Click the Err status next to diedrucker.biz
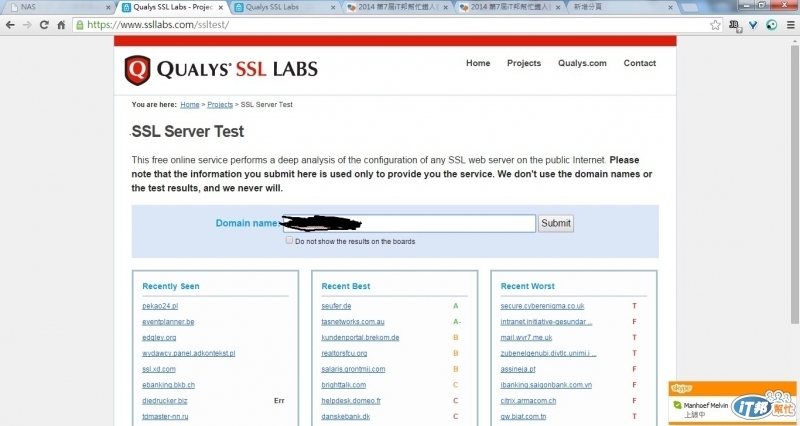 tap(279, 401)
